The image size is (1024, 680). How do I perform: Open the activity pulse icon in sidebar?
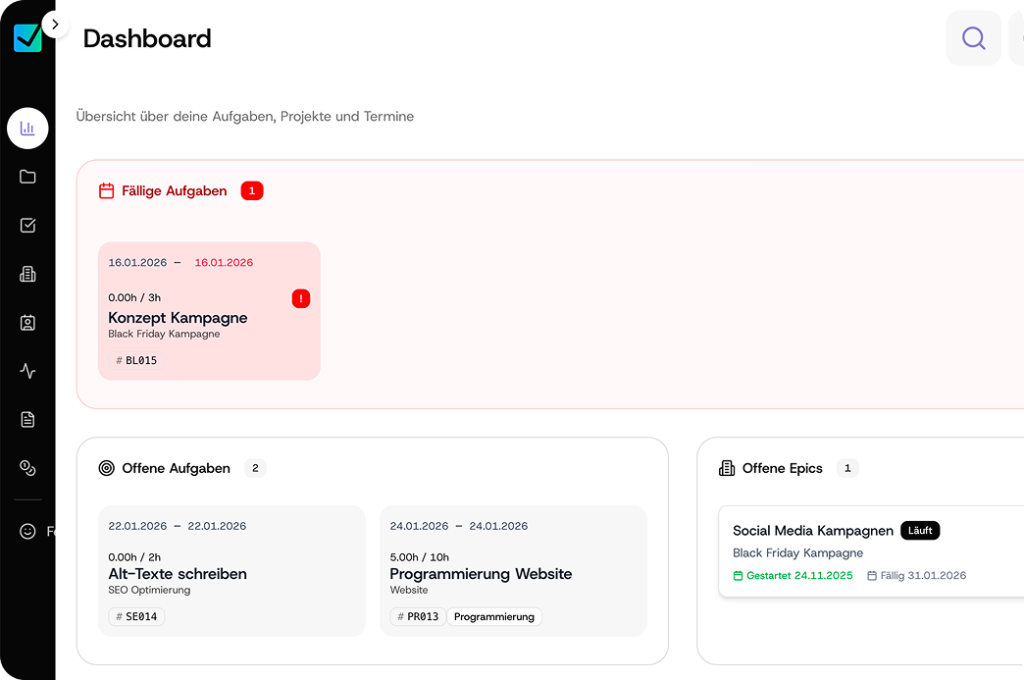(28, 371)
